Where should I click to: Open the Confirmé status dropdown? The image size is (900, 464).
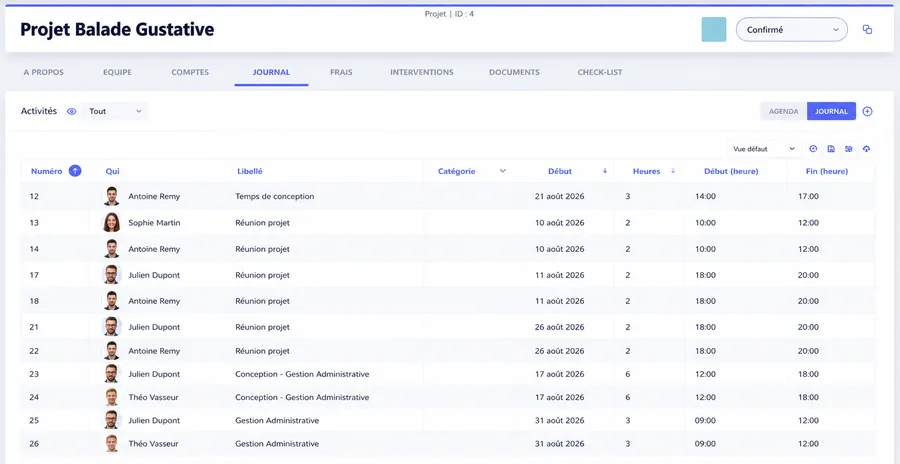(x=792, y=29)
